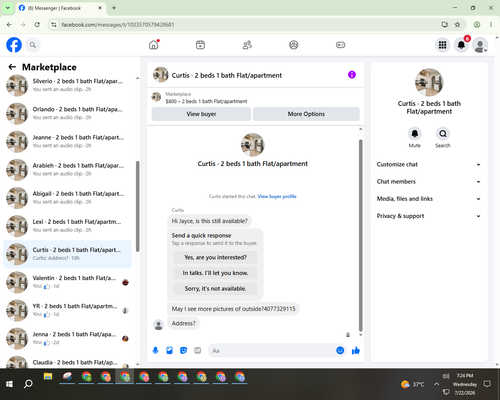This screenshot has width=500, height=400.
Task: Go to the Home feed icon
Action: (154, 45)
